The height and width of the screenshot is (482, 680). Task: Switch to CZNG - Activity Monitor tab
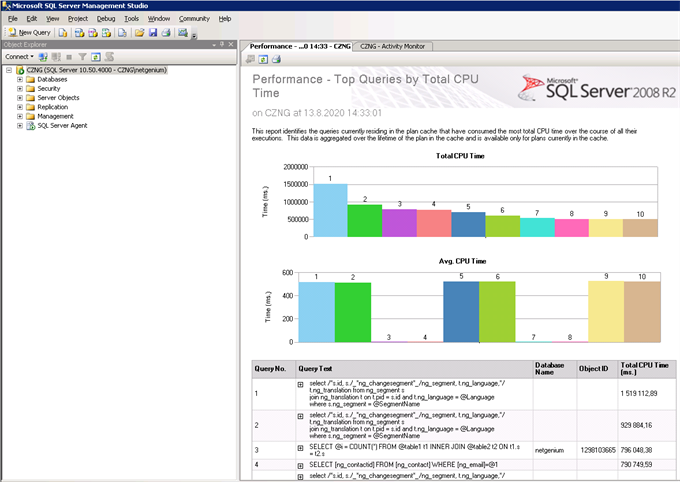tap(392, 46)
